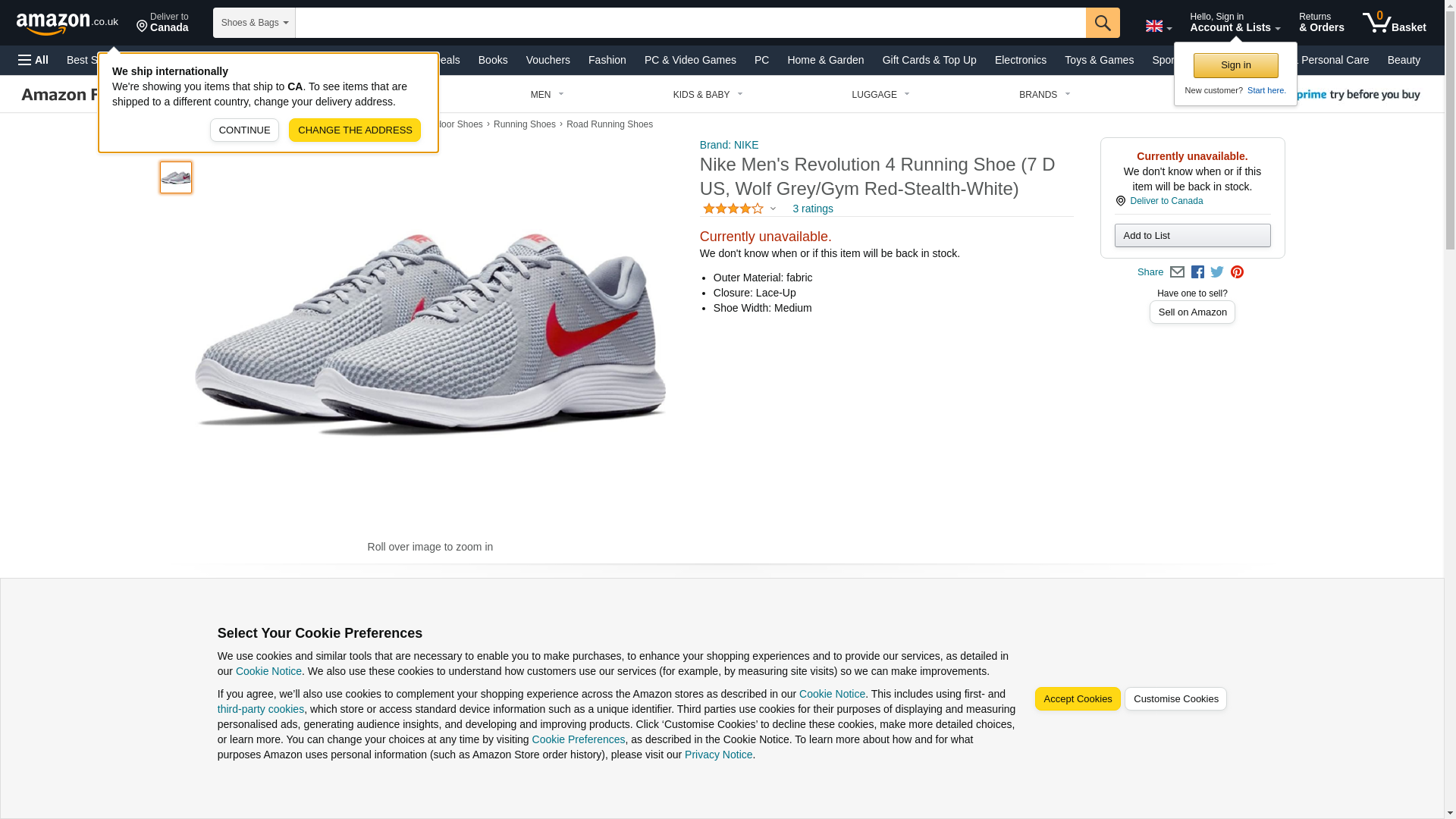The image size is (1456, 819).
Task: Share via email envelope icon
Action: tap(1177, 272)
